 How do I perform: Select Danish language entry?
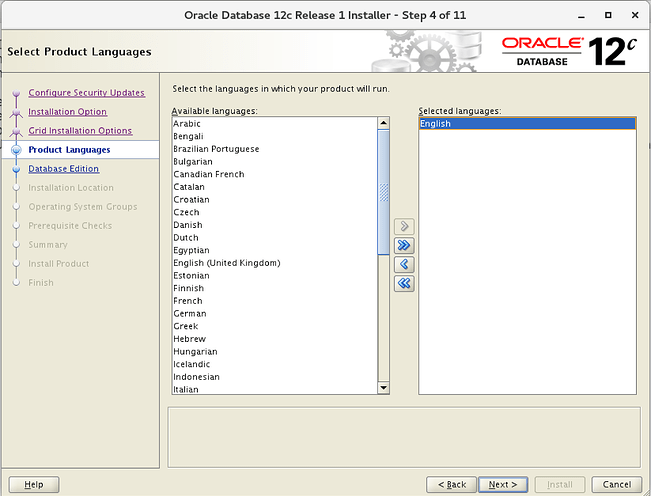click(275, 225)
